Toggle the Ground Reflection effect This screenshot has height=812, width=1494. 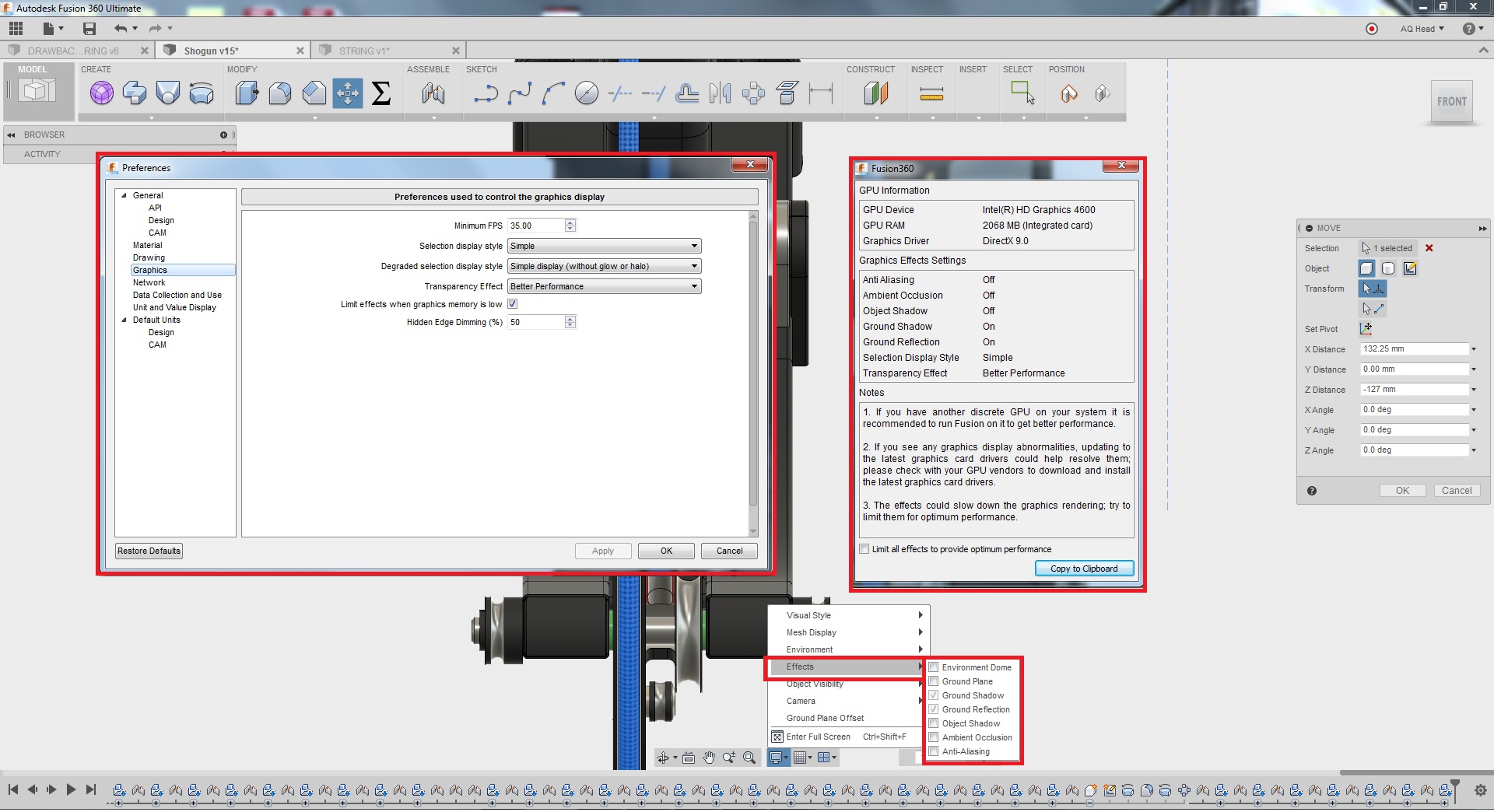tap(934, 709)
